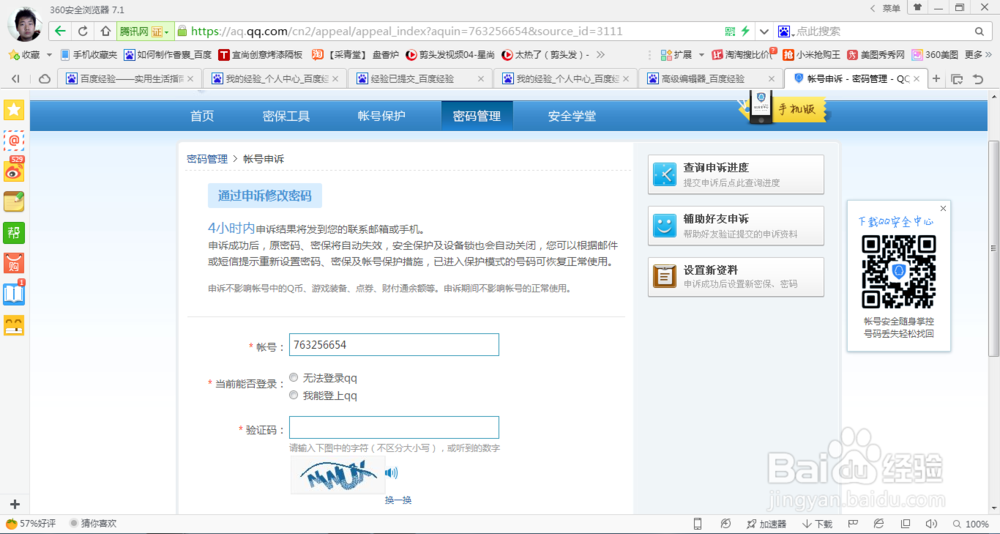The image size is (1000, 534).
Task: Open the browser home page icon
Action: coord(105,31)
